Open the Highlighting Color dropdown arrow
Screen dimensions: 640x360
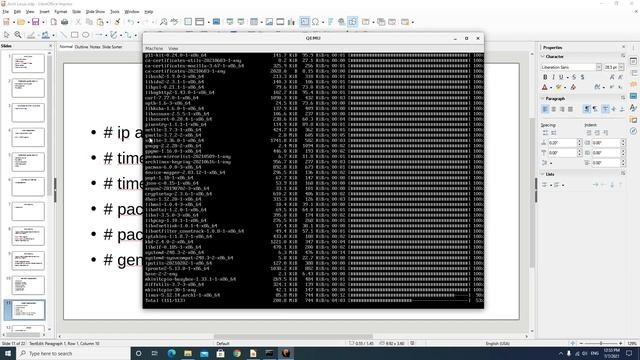pyautogui.click(x=565, y=87)
